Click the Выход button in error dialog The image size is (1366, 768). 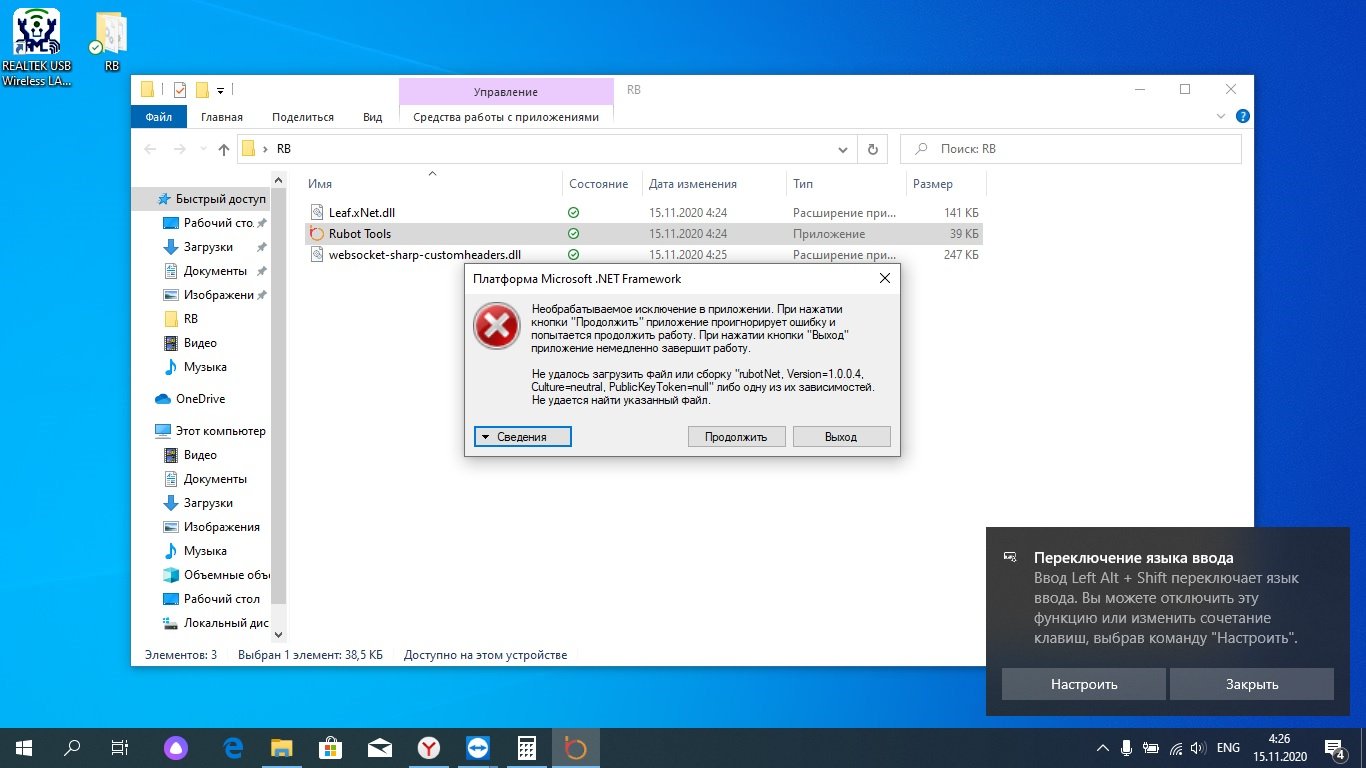click(x=841, y=437)
